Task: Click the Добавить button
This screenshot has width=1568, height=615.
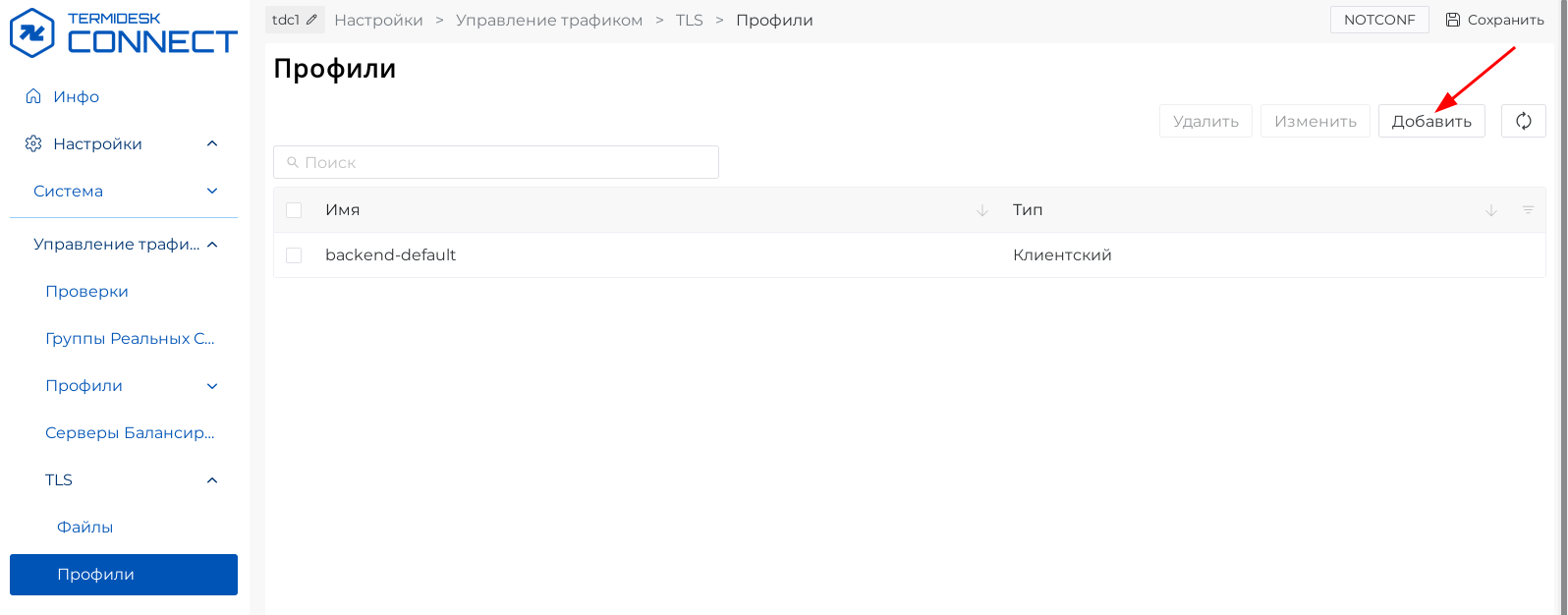Action: pos(1430,121)
